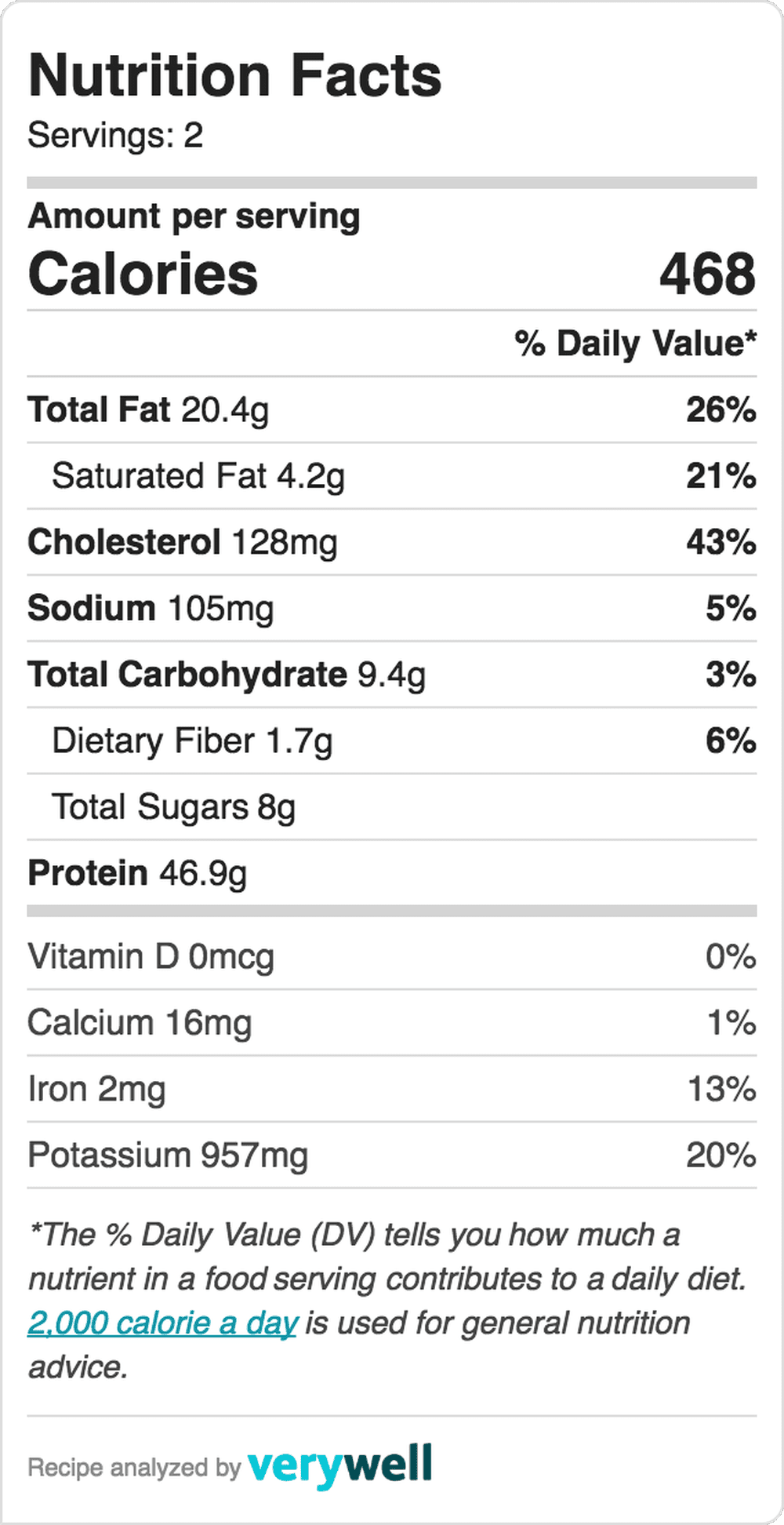Click the verywell logo
Viewport: 784px width, 1525px height.
coord(339,1465)
